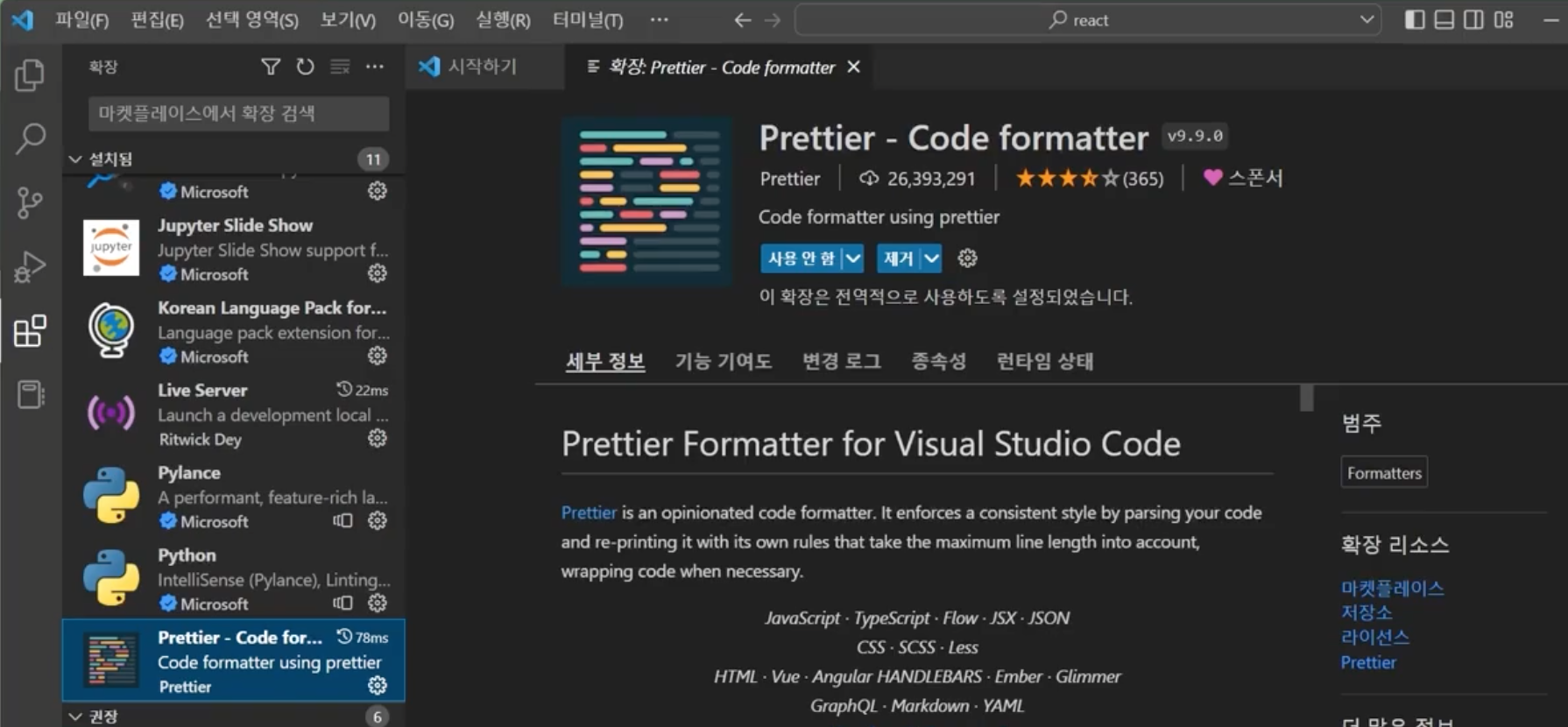Open the dropdown arrow next to 사용 안 함

(x=853, y=258)
